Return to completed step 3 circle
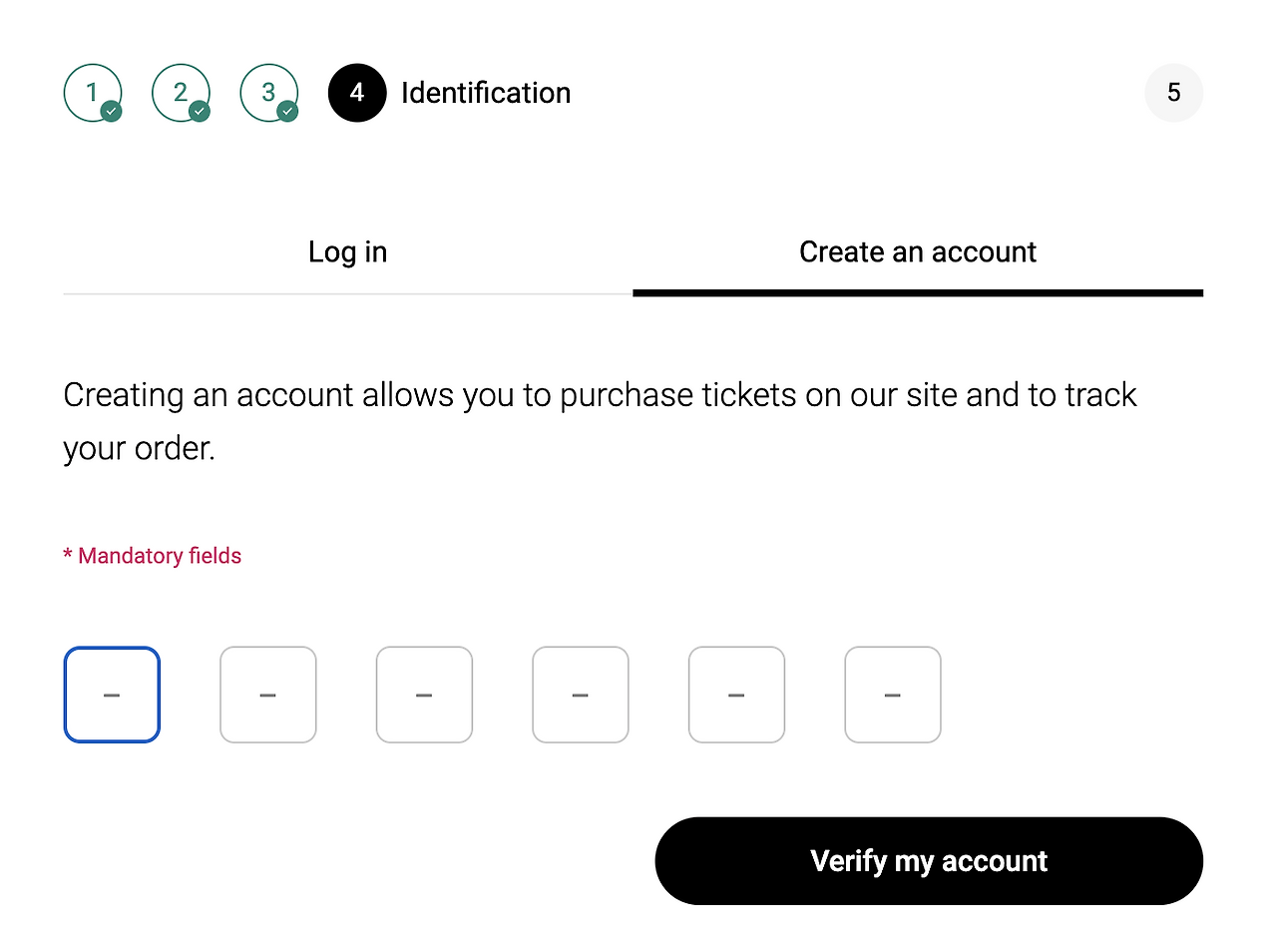1277x952 pixels. (269, 93)
